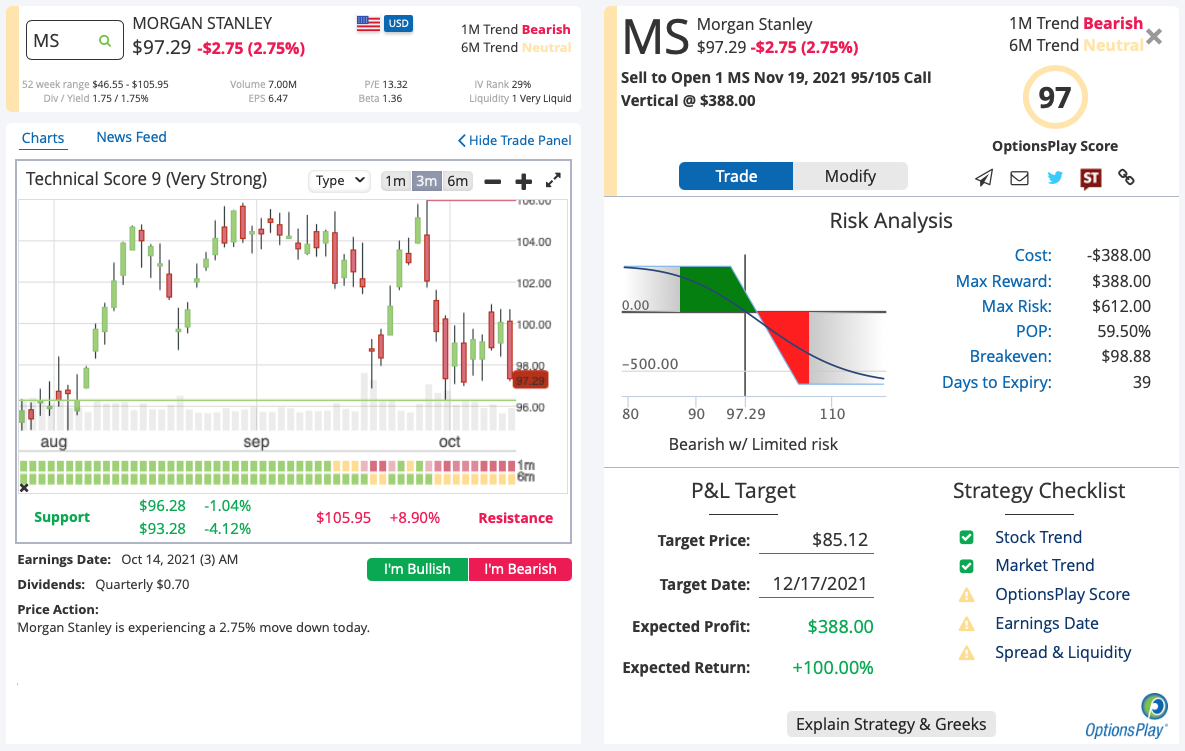Edit the Target Date field
The image size is (1185, 751).
pyautogui.click(x=816, y=583)
